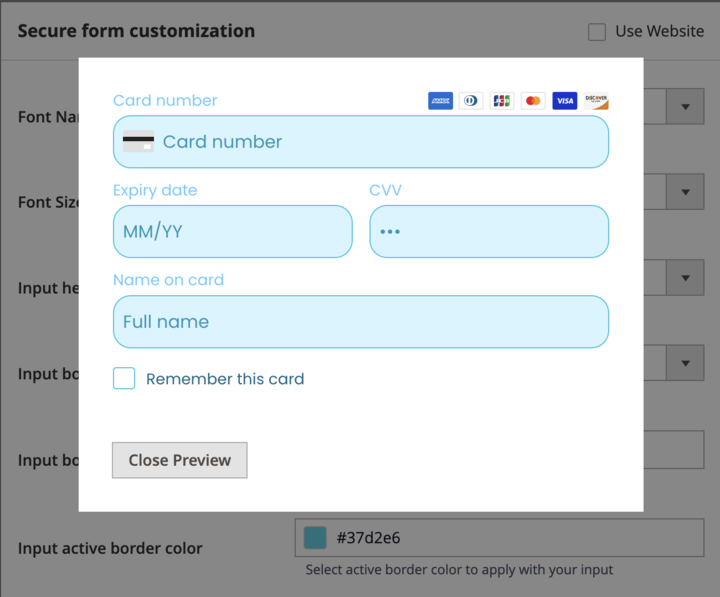720x597 pixels.
Task: Click the Diners Club card icon
Action: tap(471, 101)
